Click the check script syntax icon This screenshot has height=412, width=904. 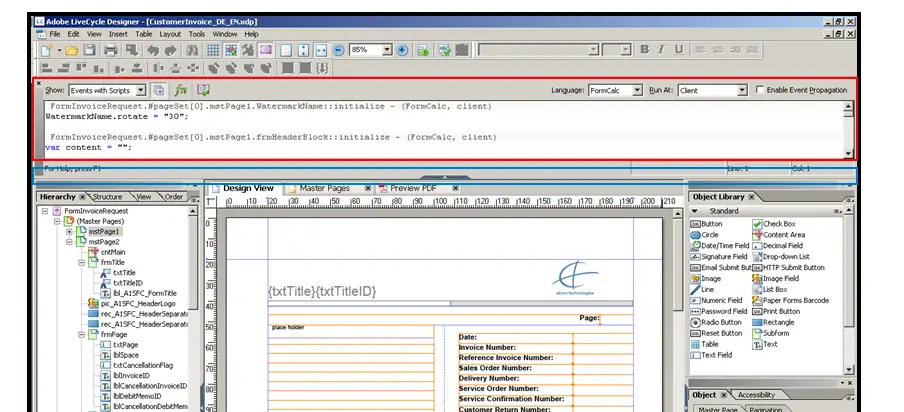pos(203,90)
